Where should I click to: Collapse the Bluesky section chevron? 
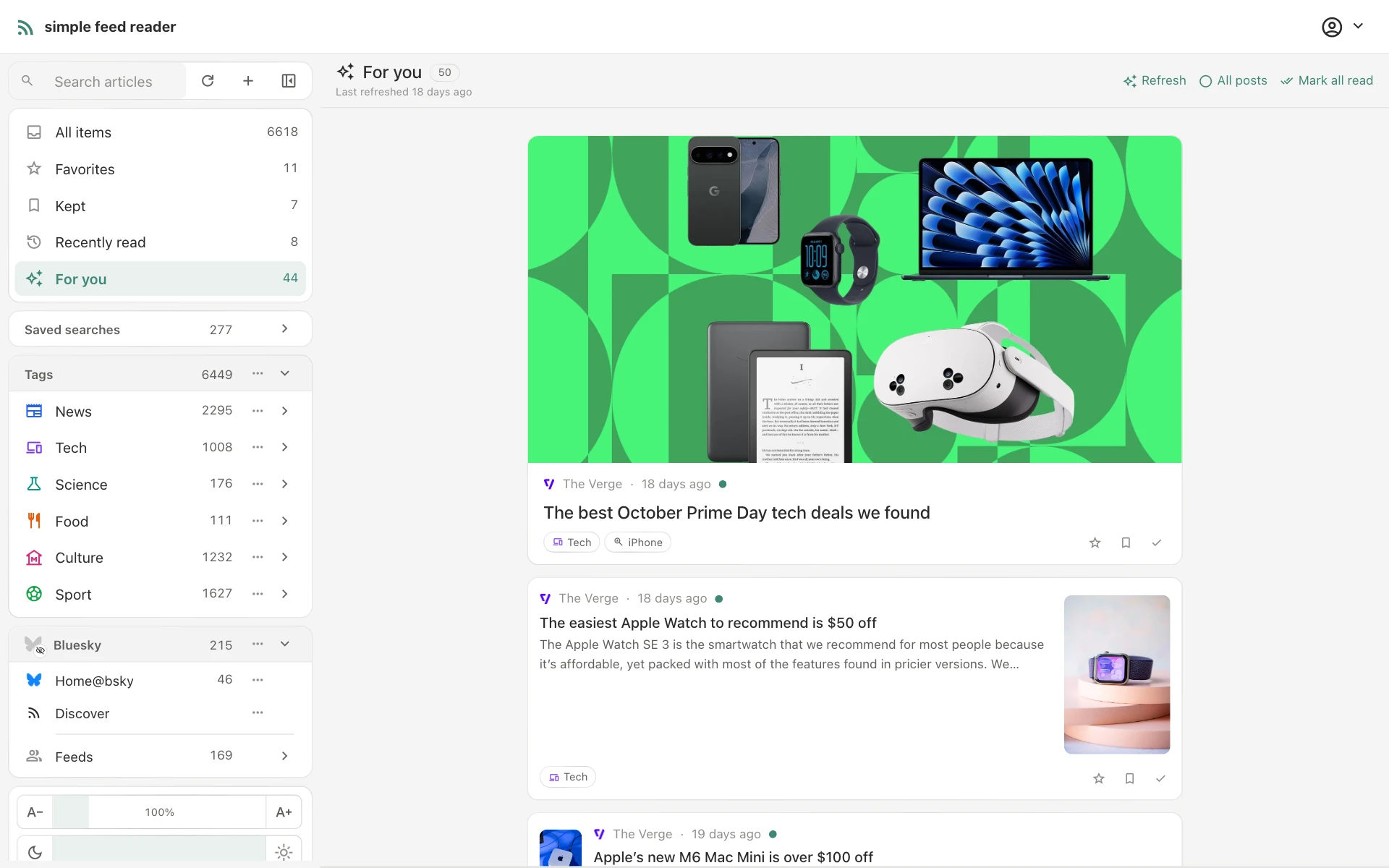coord(285,644)
